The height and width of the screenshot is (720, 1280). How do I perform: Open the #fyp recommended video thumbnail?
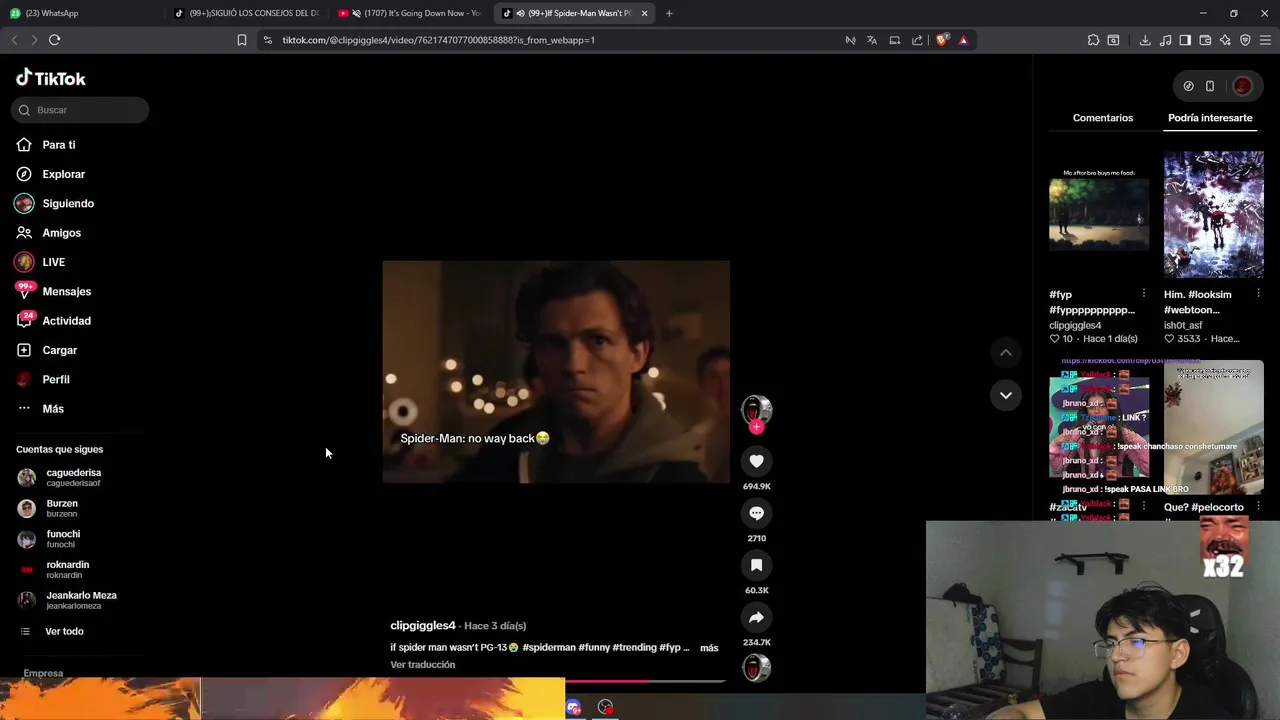(1099, 214)
